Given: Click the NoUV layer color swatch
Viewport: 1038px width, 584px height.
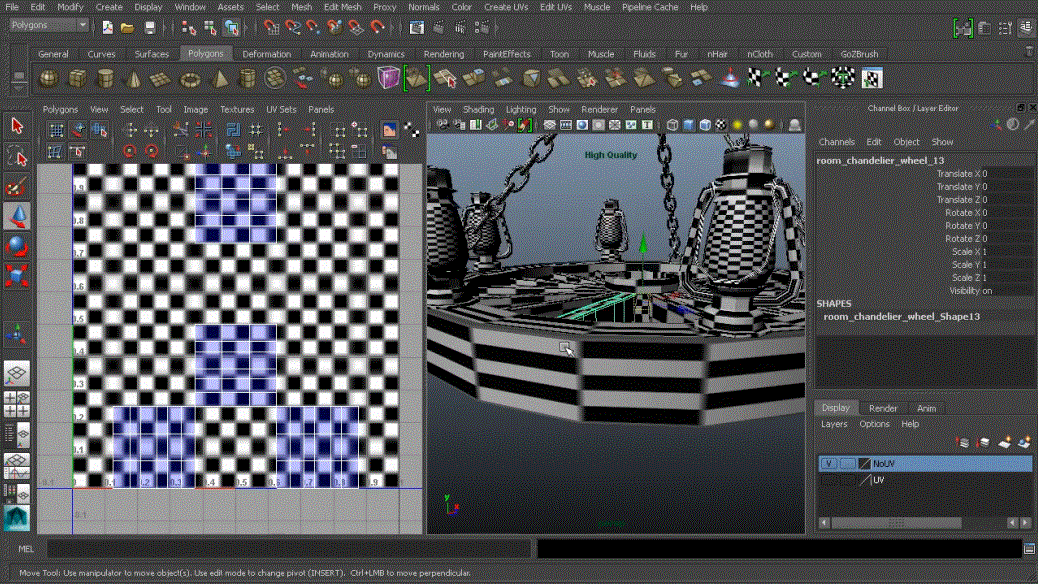Looking at the screenshot, I should 864,463.
